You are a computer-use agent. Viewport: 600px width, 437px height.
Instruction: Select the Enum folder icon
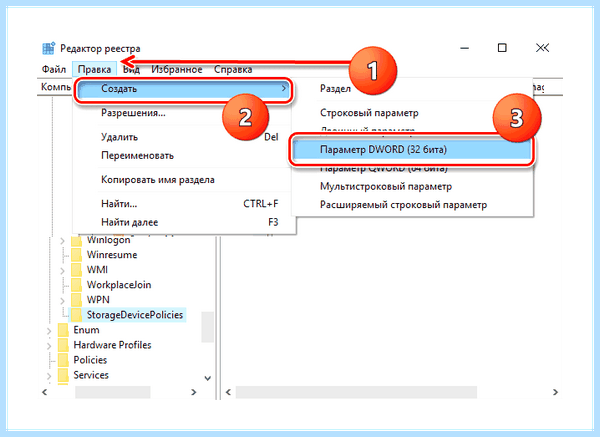[63, 329]
